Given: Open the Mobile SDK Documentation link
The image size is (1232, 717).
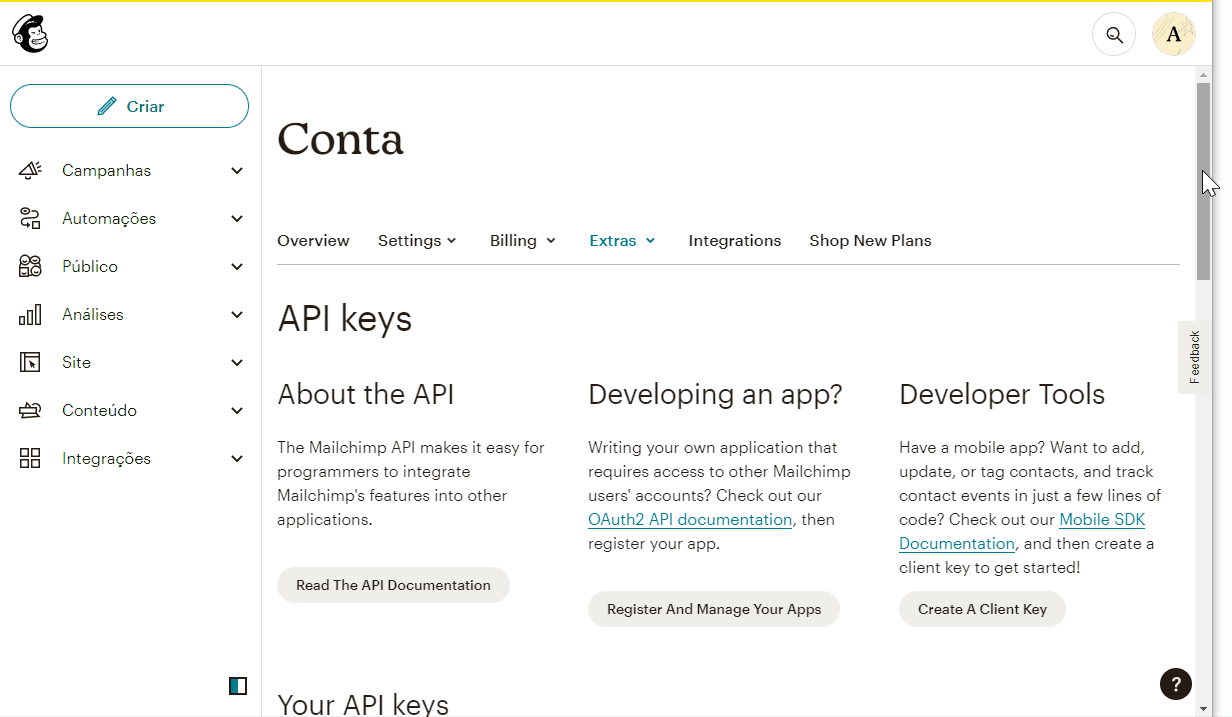Looking at the screenshot, I should click(1022, 532).
